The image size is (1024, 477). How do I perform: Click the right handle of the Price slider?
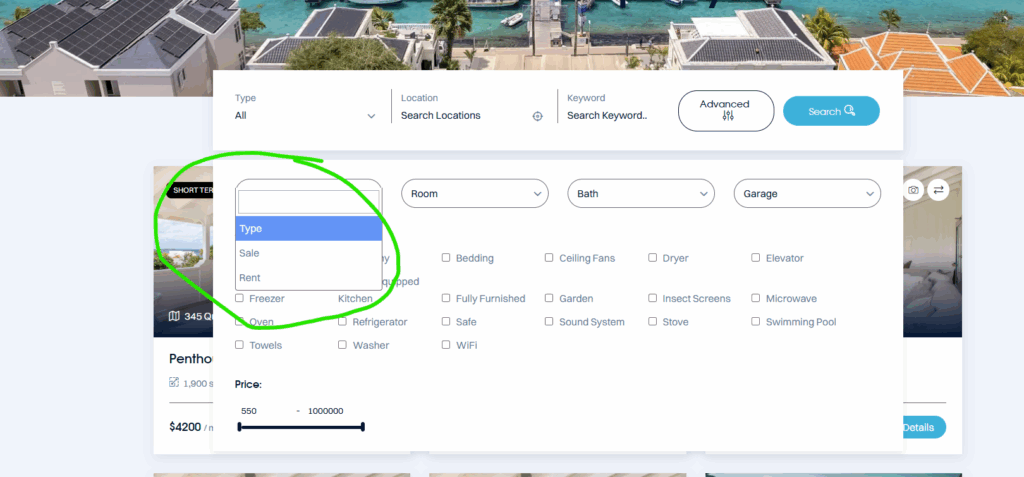(x=362, y=427)
